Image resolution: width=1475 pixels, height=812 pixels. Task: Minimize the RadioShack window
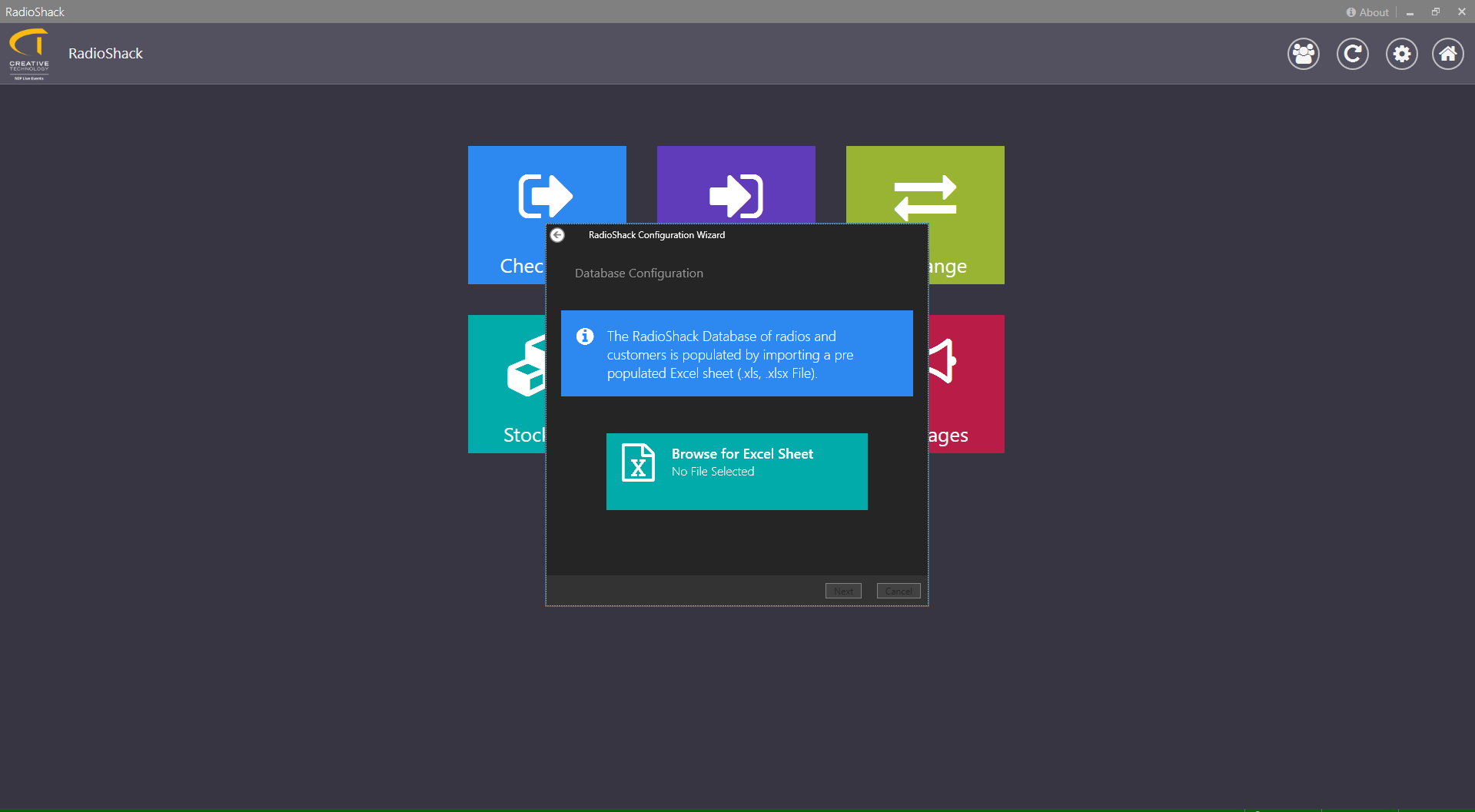click(x=1410, y=12)
